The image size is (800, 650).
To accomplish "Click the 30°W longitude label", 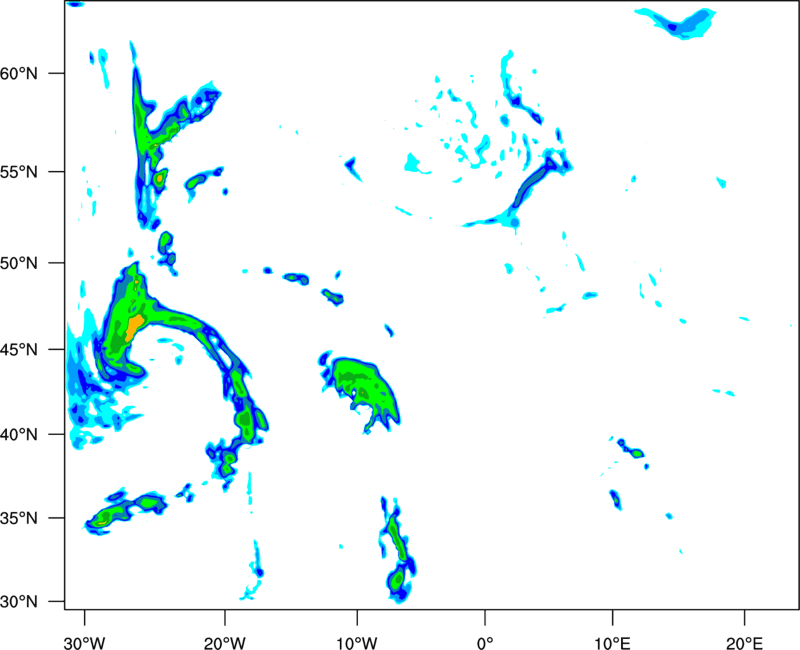I will pos(84,643).
